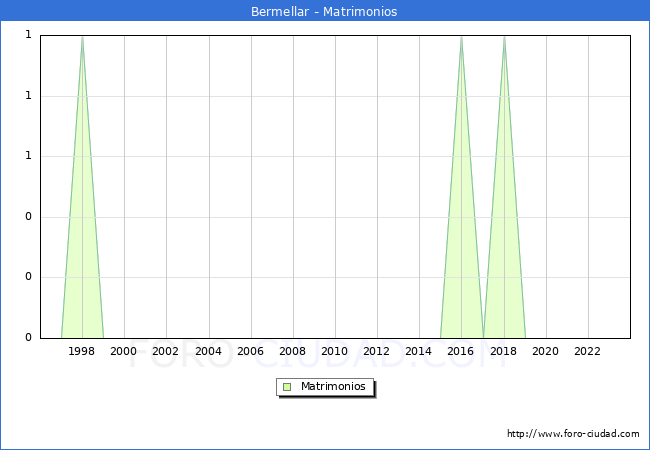Click the 1998 x-axis year label
The width and height of the screenshot is (650, 450).
pos(82,351)
